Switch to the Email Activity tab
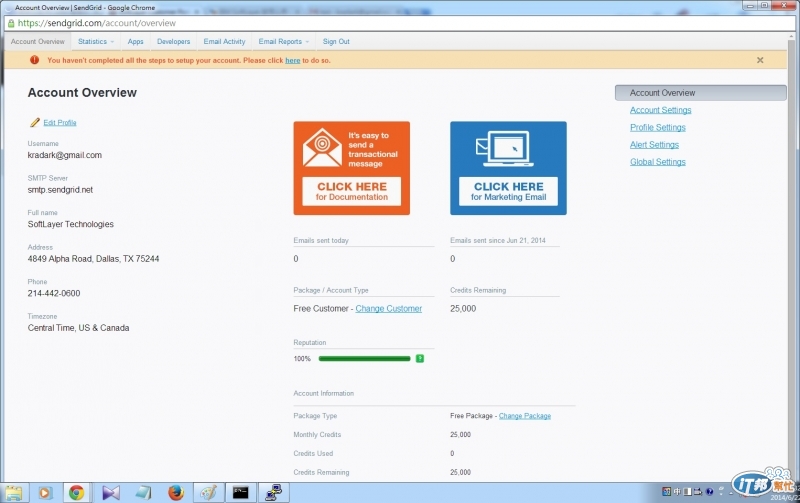This screenshot has height=503, width=800. point(224,41)
